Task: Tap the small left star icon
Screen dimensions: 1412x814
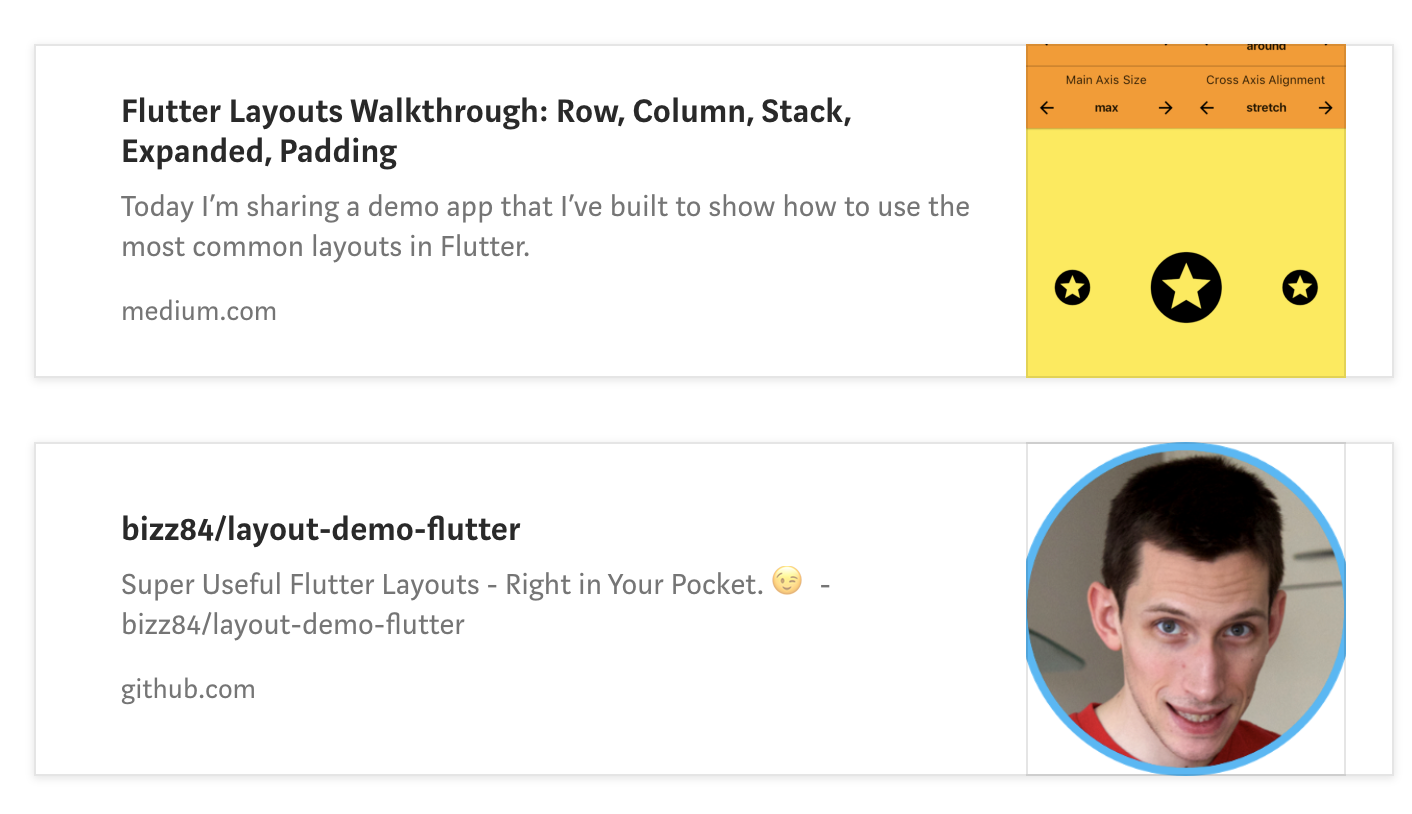Action: pyautogui.click(x=1072, y=288)
